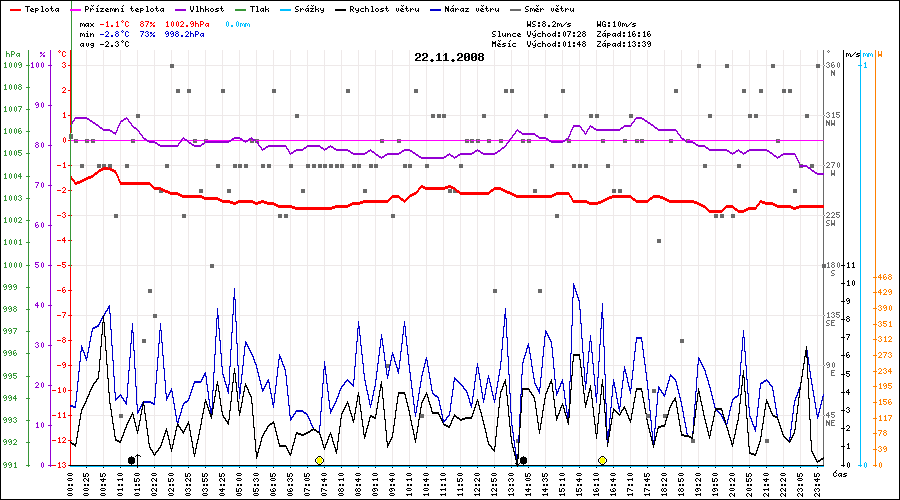Click the 180 S compass axis label
Image resolution: width=900 pixels, height=500 pixels.
point(831,269)
